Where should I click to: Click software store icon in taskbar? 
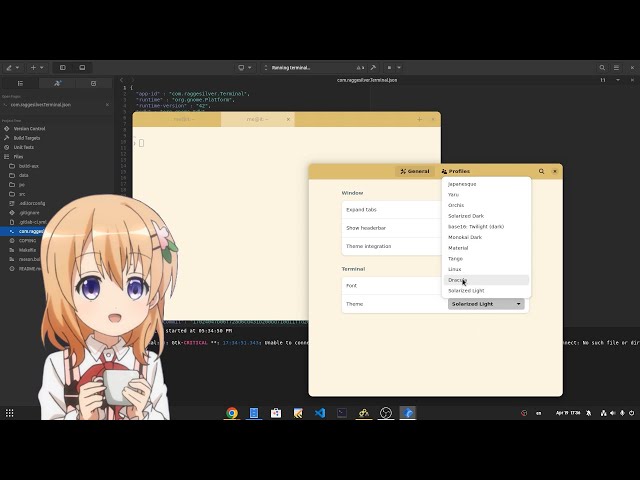276,413
